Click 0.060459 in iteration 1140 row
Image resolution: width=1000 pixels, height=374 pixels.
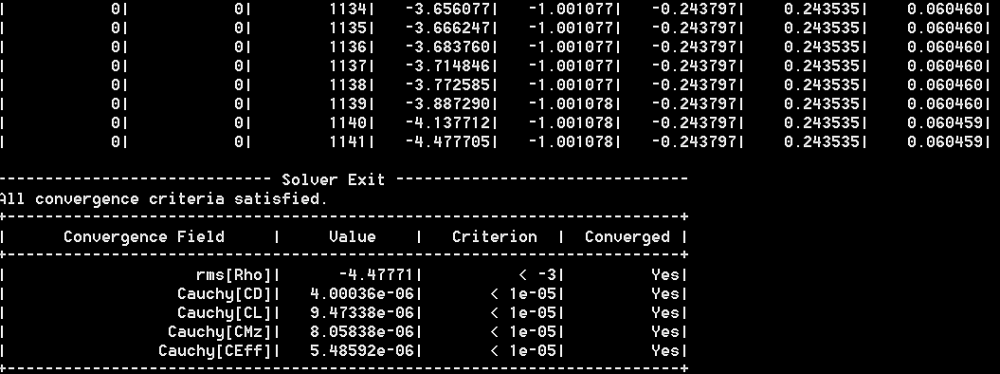click(945, 123)
